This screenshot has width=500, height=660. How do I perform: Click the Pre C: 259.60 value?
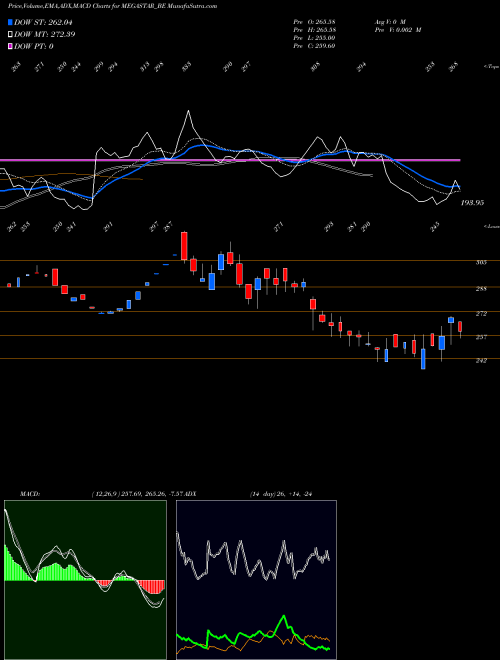(314, 46)
